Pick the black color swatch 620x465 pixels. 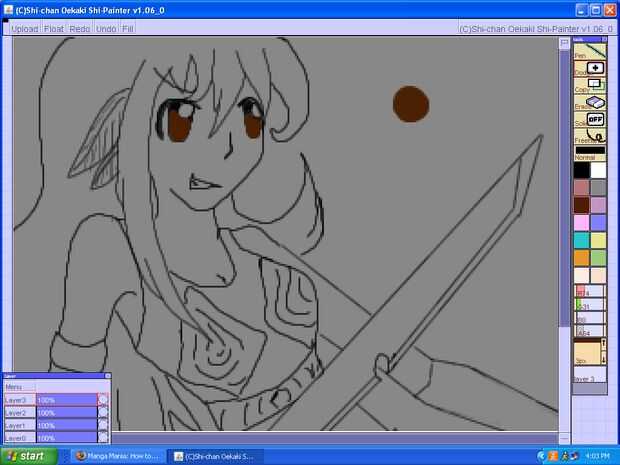click(582, 170)
